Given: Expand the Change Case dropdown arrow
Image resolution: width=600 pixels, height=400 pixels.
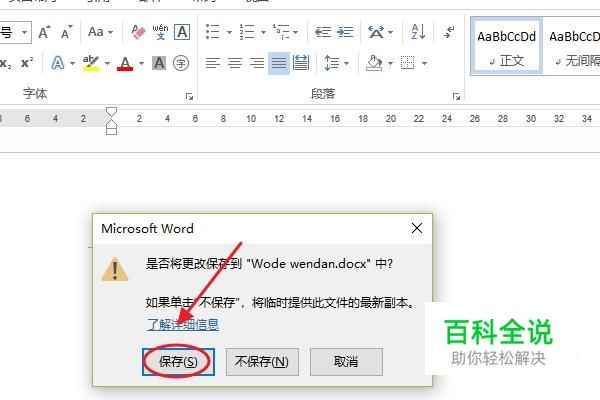Looking at the screenshot, I should [x=111, y=32].
